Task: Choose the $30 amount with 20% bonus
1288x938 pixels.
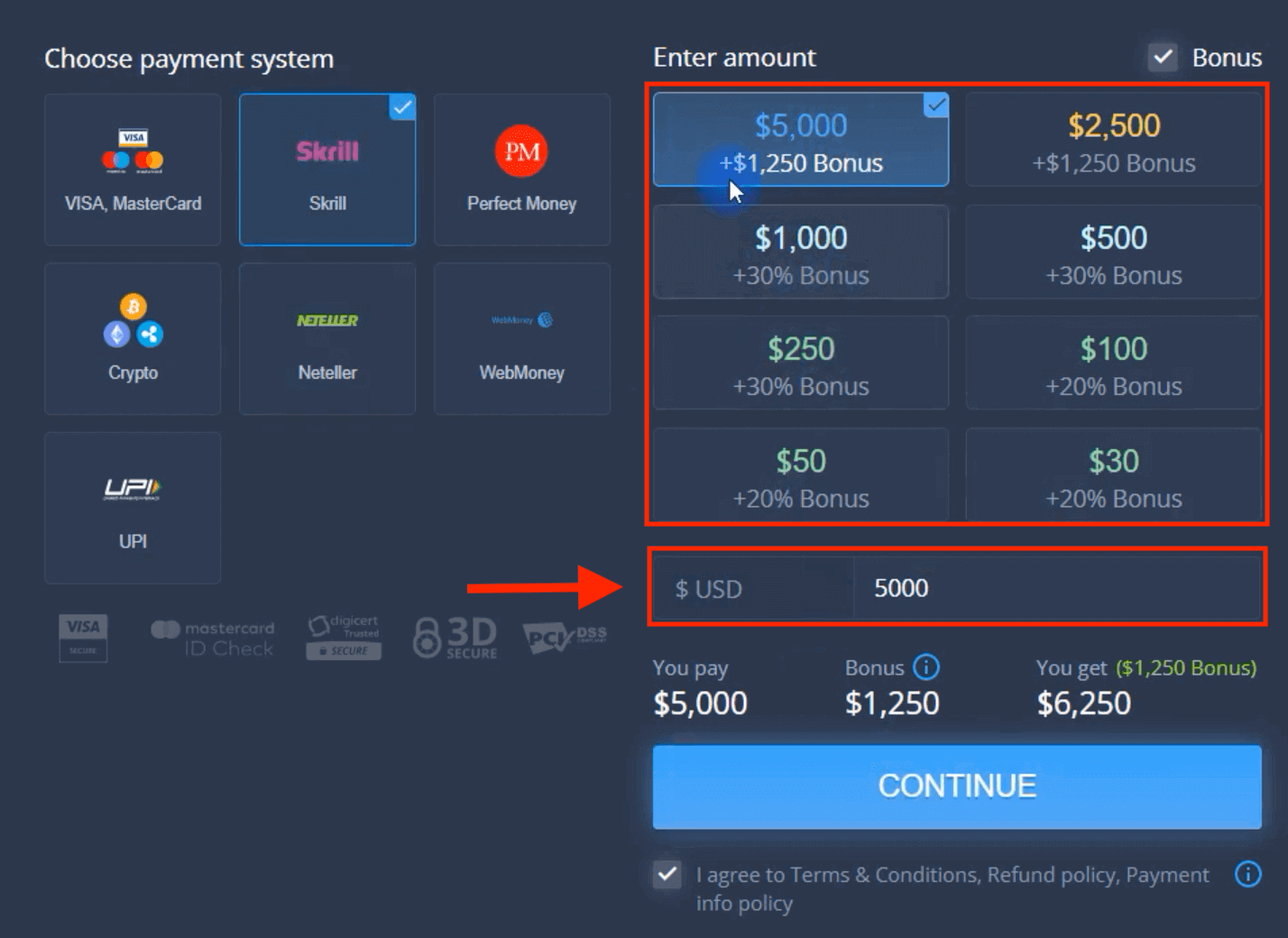Action: tap(1113, 475)
